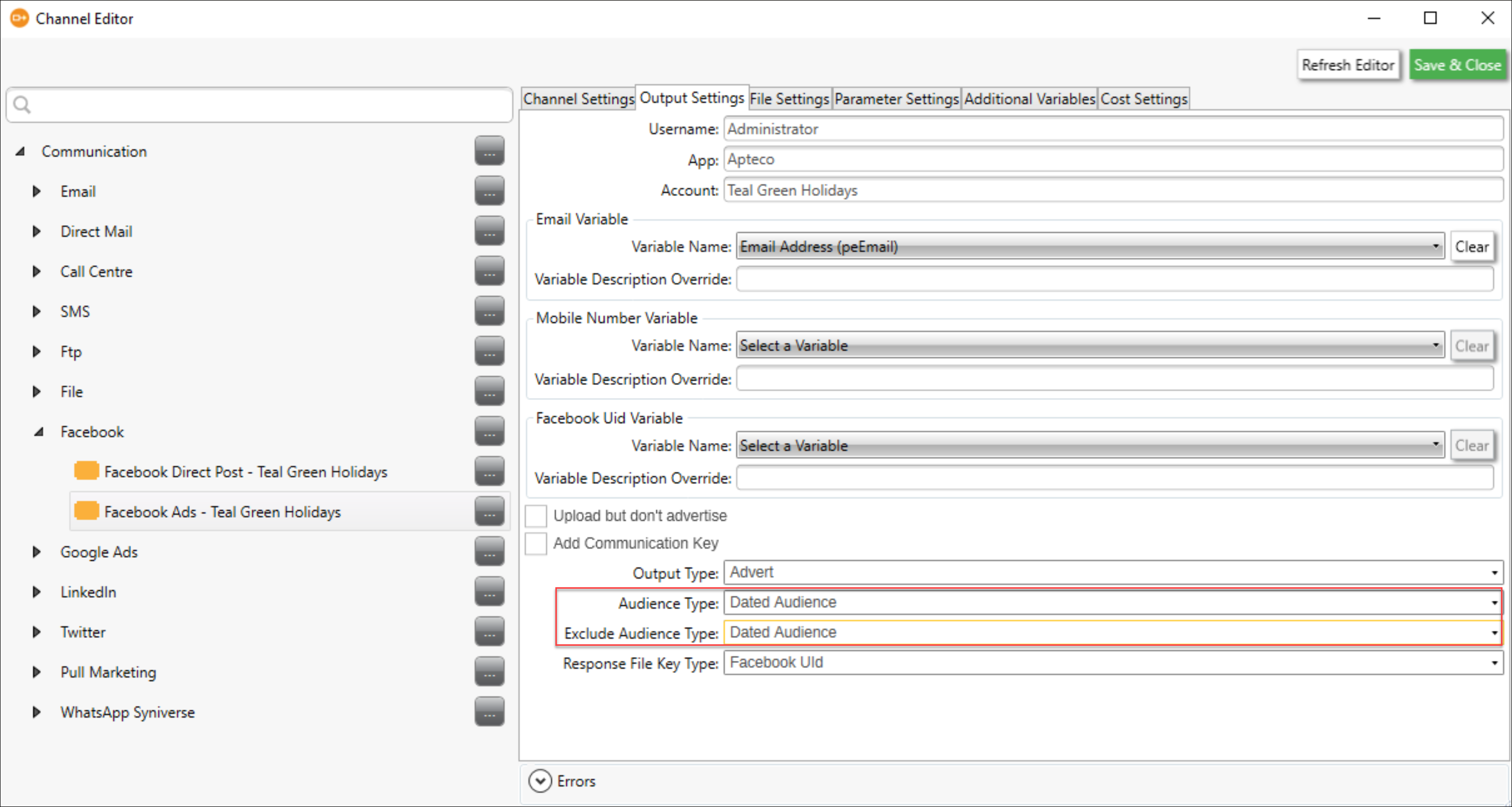
Task: Open options button for SMS row
Action: click(489, 311)
